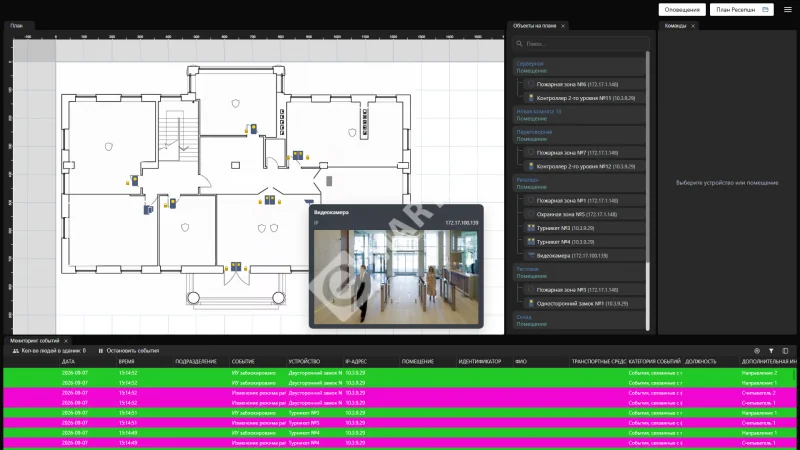This screenshot has width=800, height=450.
Task: Select the main entrance door device on plan
Action: [236, 266]
